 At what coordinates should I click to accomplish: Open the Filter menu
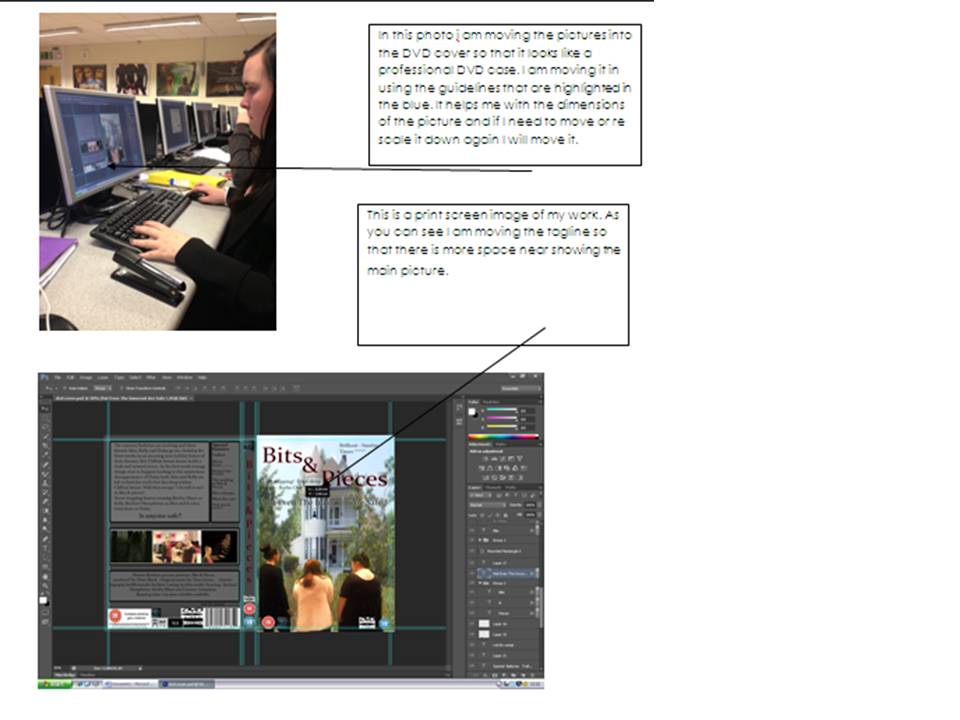[x=151, y=378]
